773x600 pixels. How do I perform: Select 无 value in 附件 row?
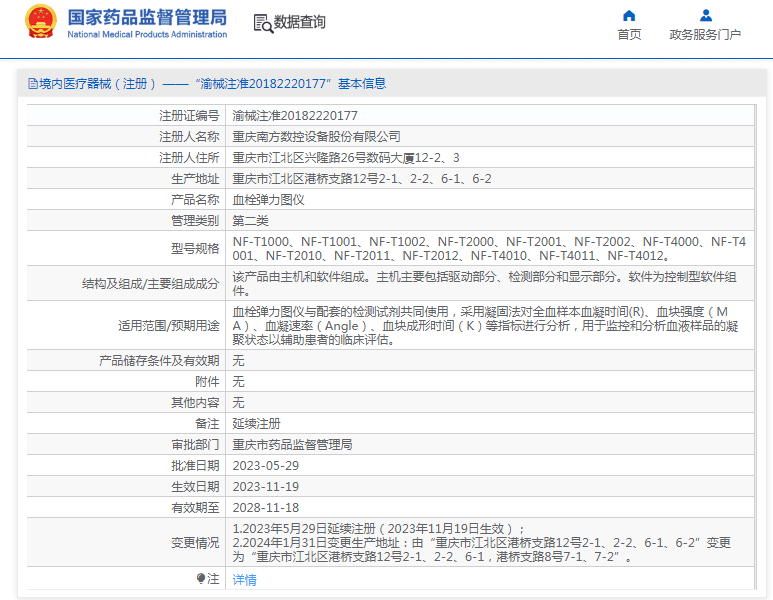239,382
